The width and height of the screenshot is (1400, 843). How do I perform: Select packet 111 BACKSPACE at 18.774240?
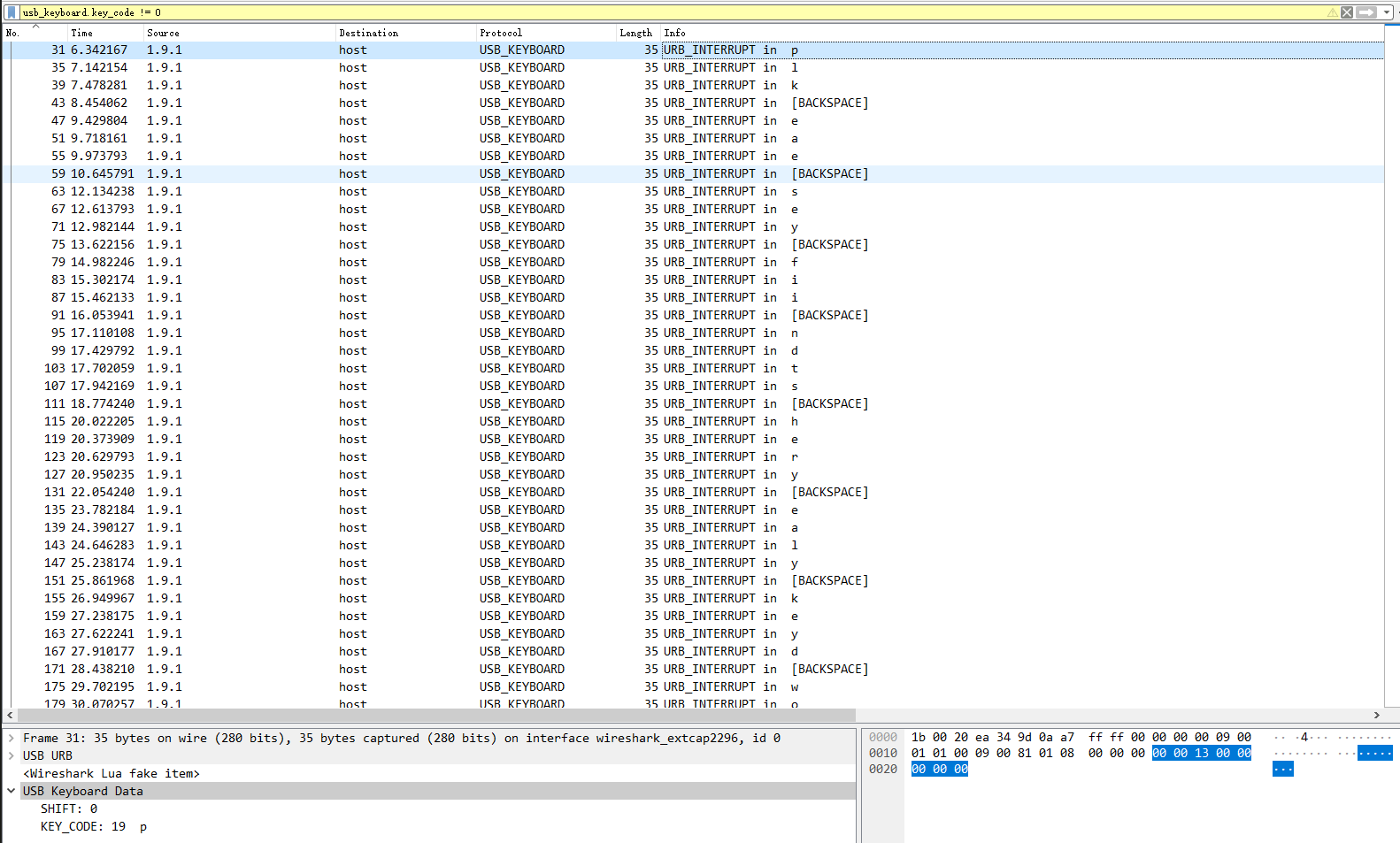(x=694, y=403)
